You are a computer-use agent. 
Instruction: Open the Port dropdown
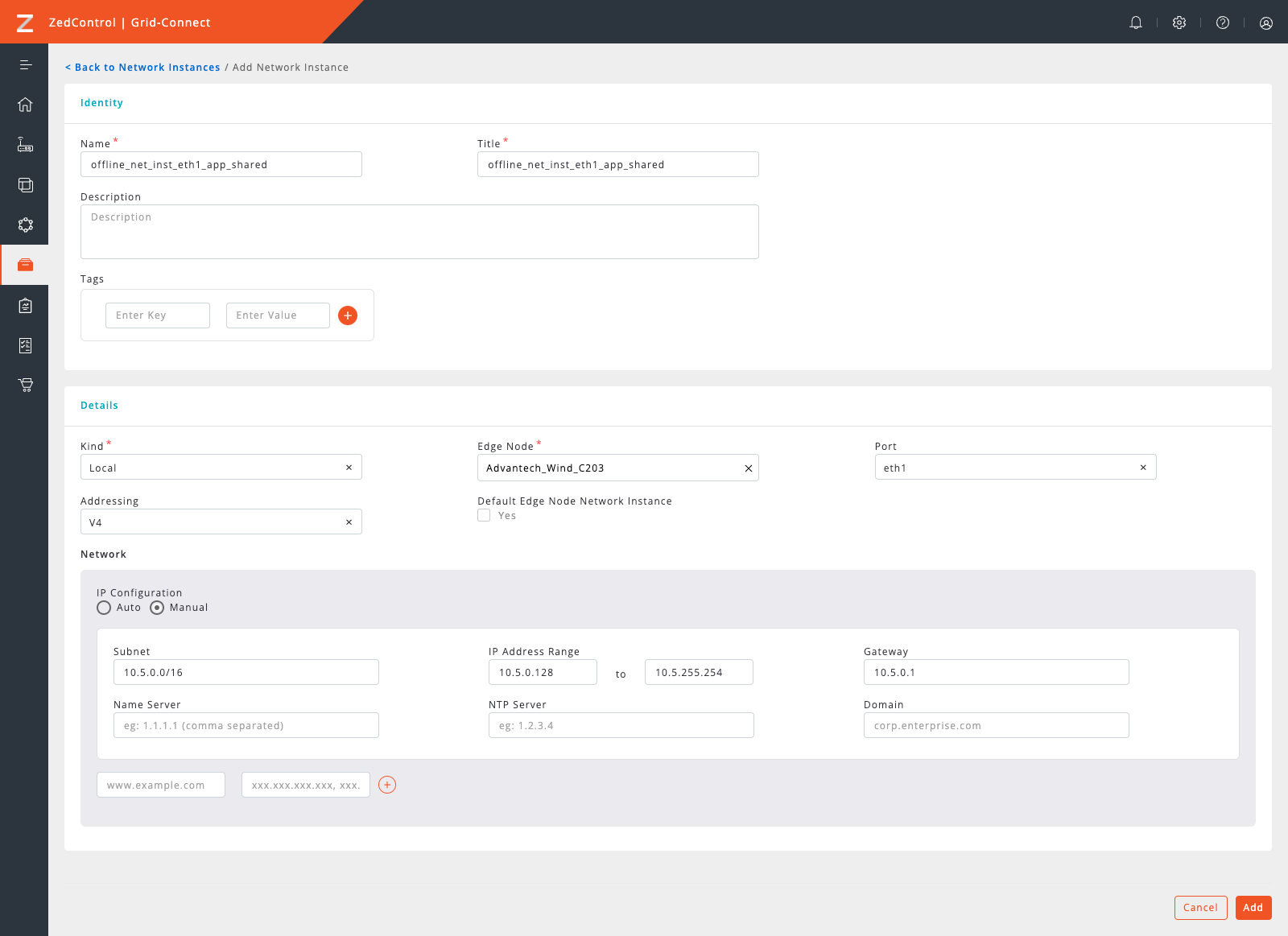click(x=1016, y=467)
